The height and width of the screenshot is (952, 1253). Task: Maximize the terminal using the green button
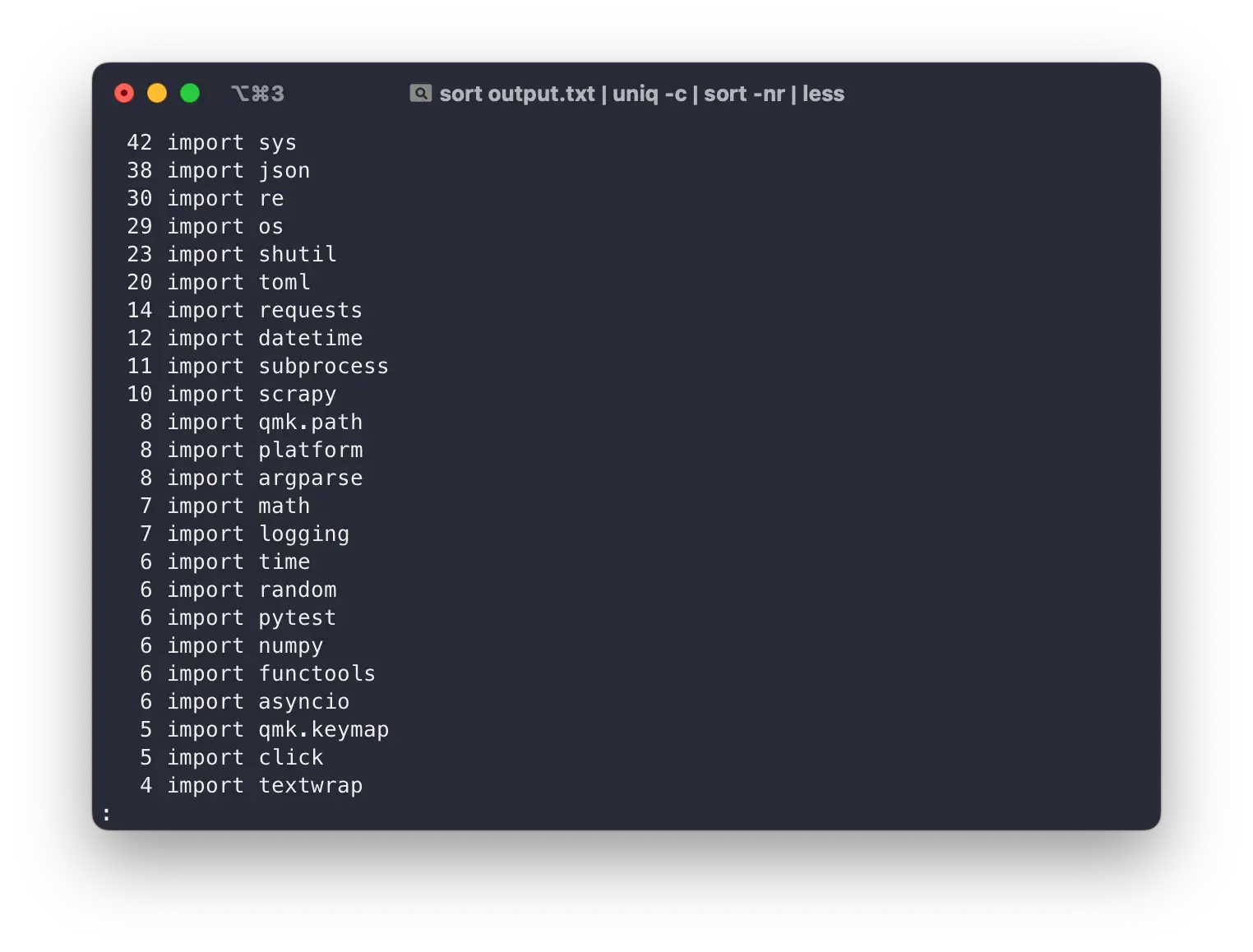point(190,94)
